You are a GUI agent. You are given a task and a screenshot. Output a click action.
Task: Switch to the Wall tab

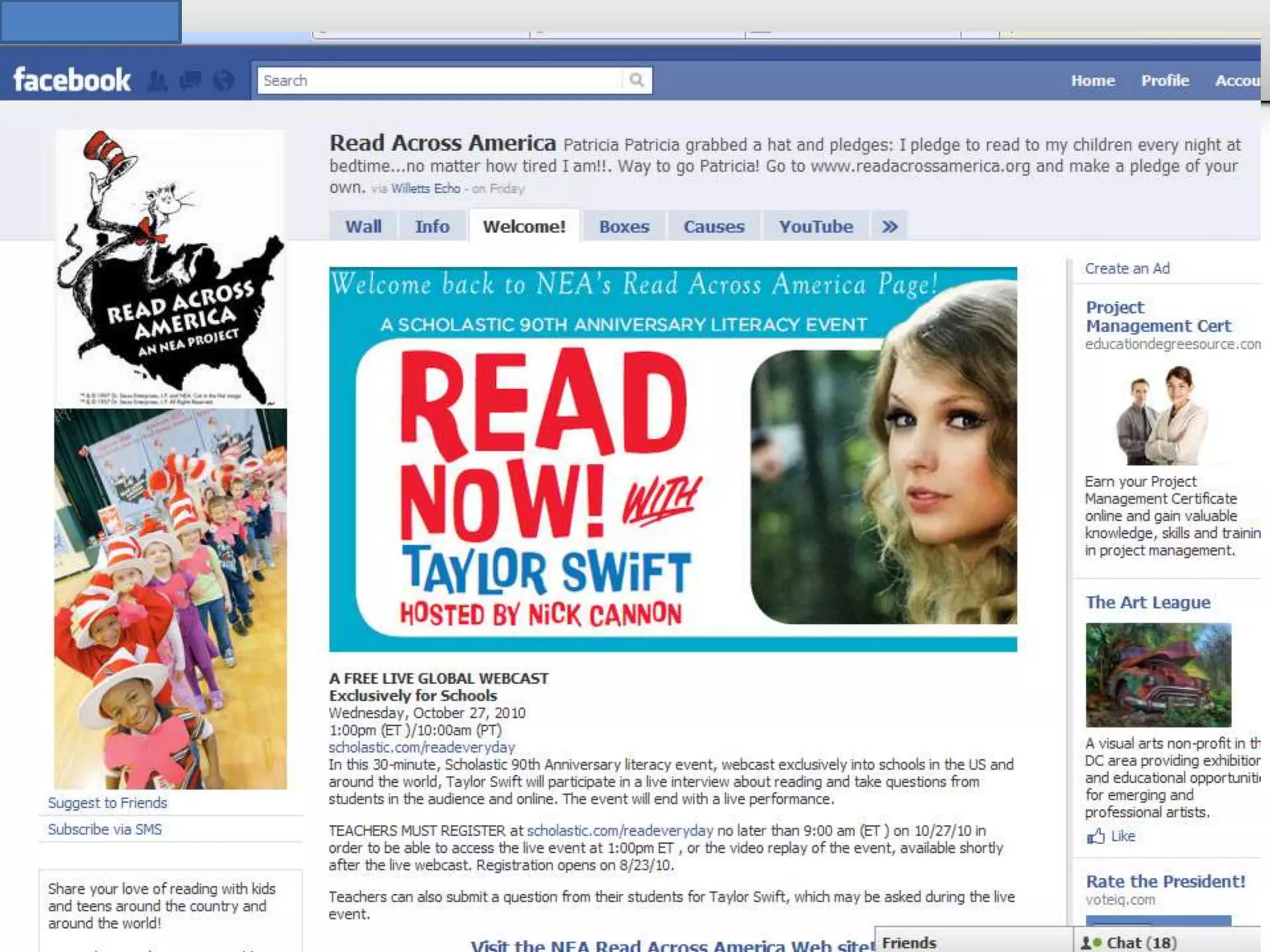tap(363, 226)
